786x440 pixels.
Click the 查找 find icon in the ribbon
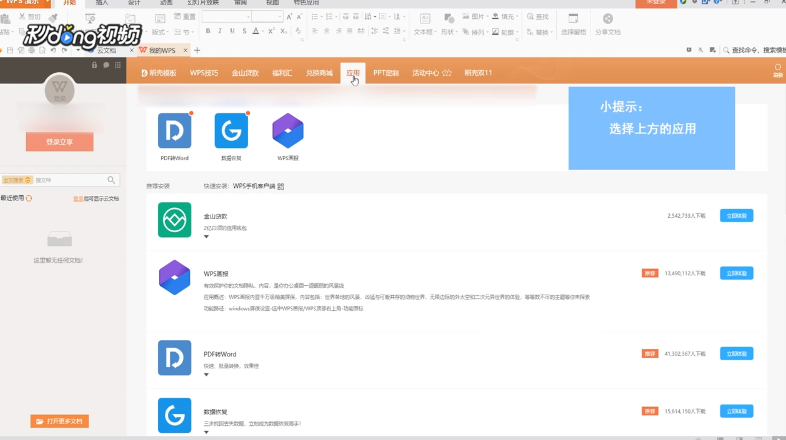[x=530, y=17]
